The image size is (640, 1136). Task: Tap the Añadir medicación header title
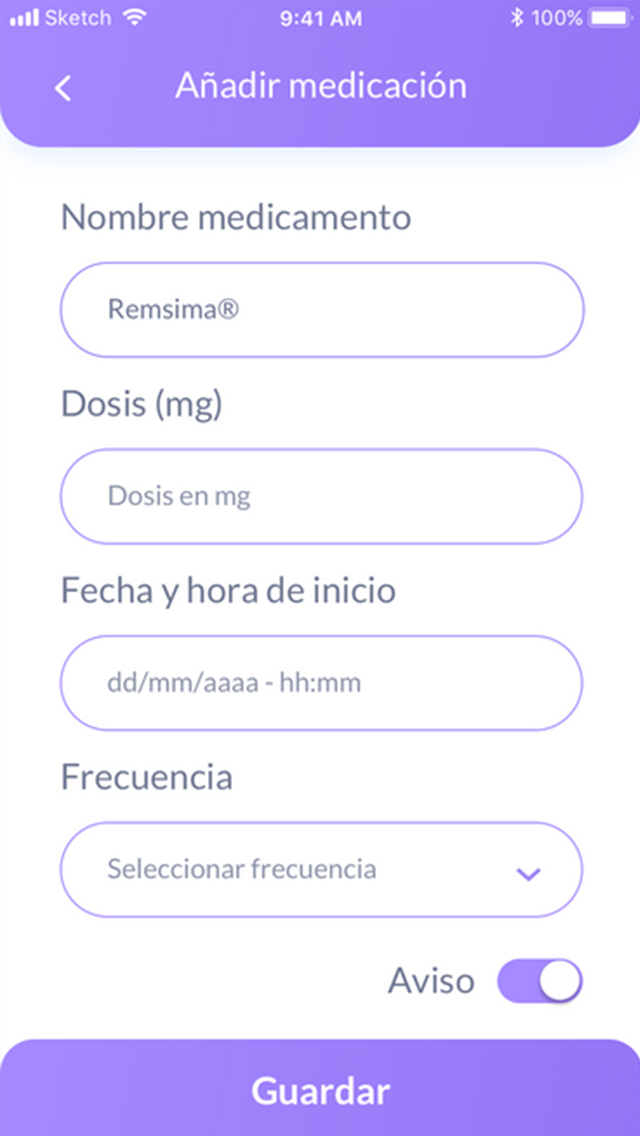[321, 86]
